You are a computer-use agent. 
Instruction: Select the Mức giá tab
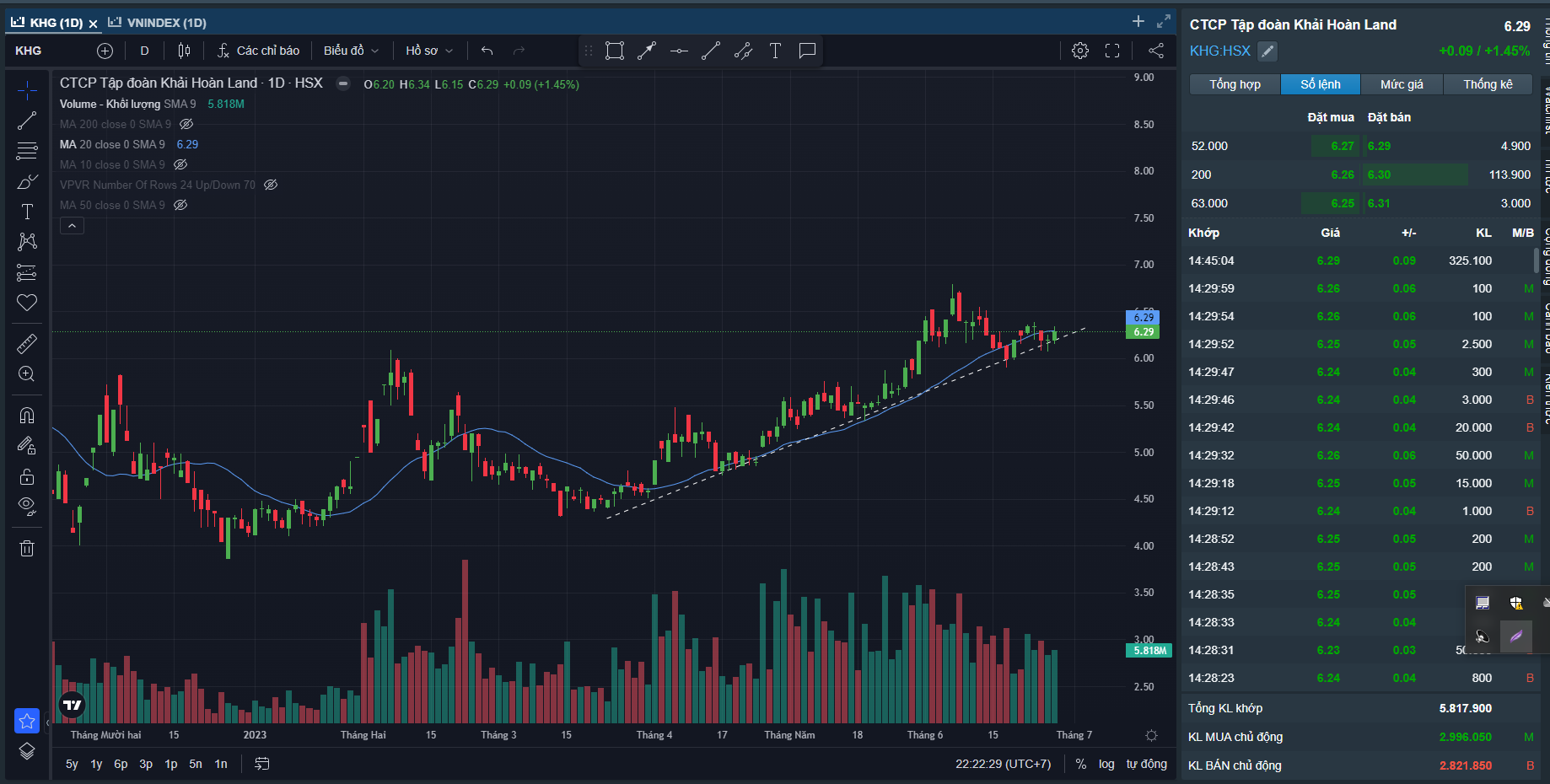1401,84
